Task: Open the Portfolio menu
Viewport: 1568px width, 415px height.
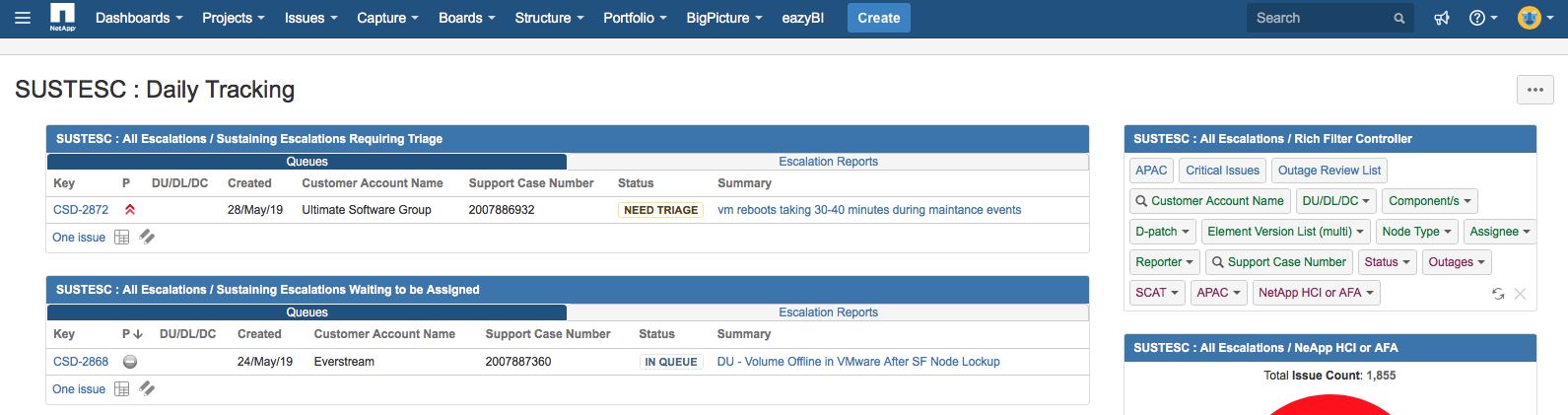Action: point(635,18)
